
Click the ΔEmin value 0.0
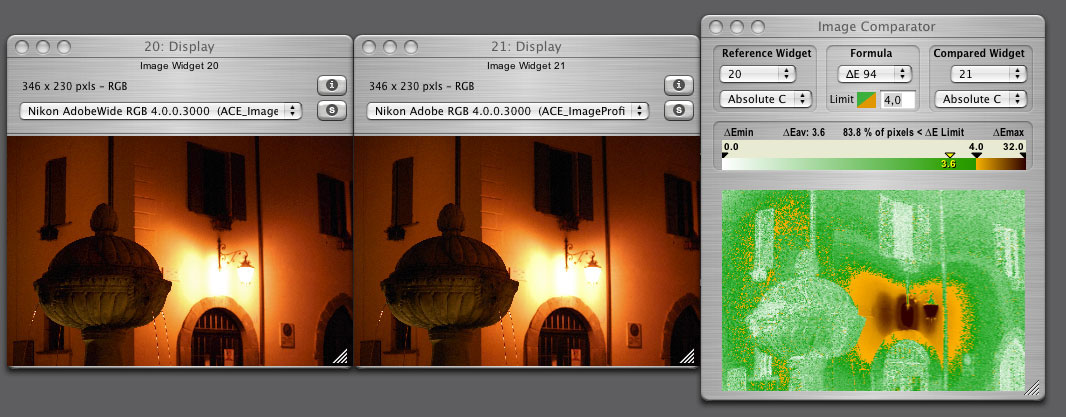coord(731,146)
